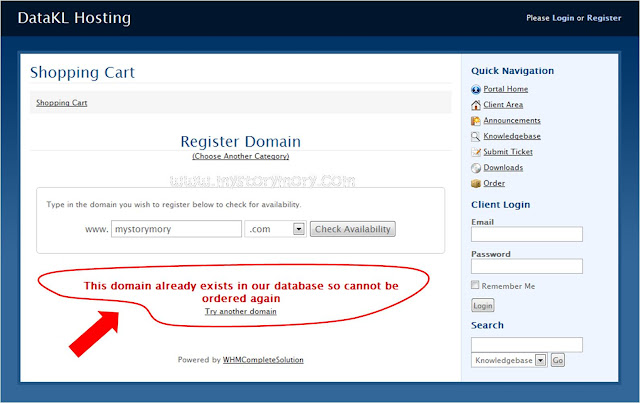Expand the Knowledgebase search category dropdown

tap(509, 360)
